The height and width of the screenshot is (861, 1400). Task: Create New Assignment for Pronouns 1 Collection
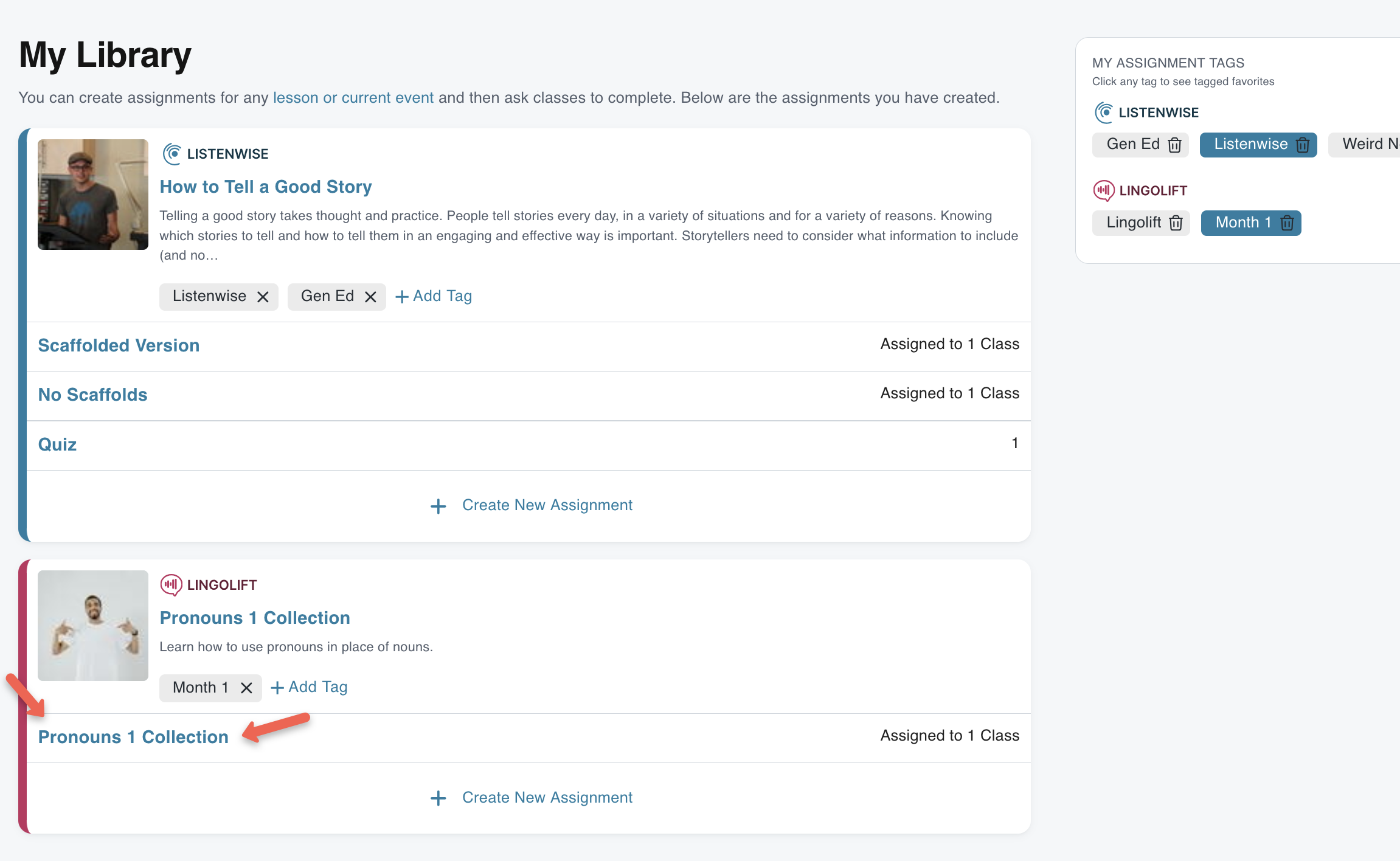click(532, 798)
